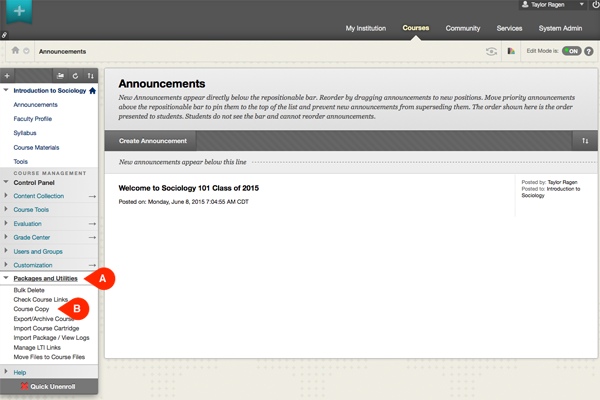
Task: Click the plus icon to add menu item
Action: coord(8,75)
